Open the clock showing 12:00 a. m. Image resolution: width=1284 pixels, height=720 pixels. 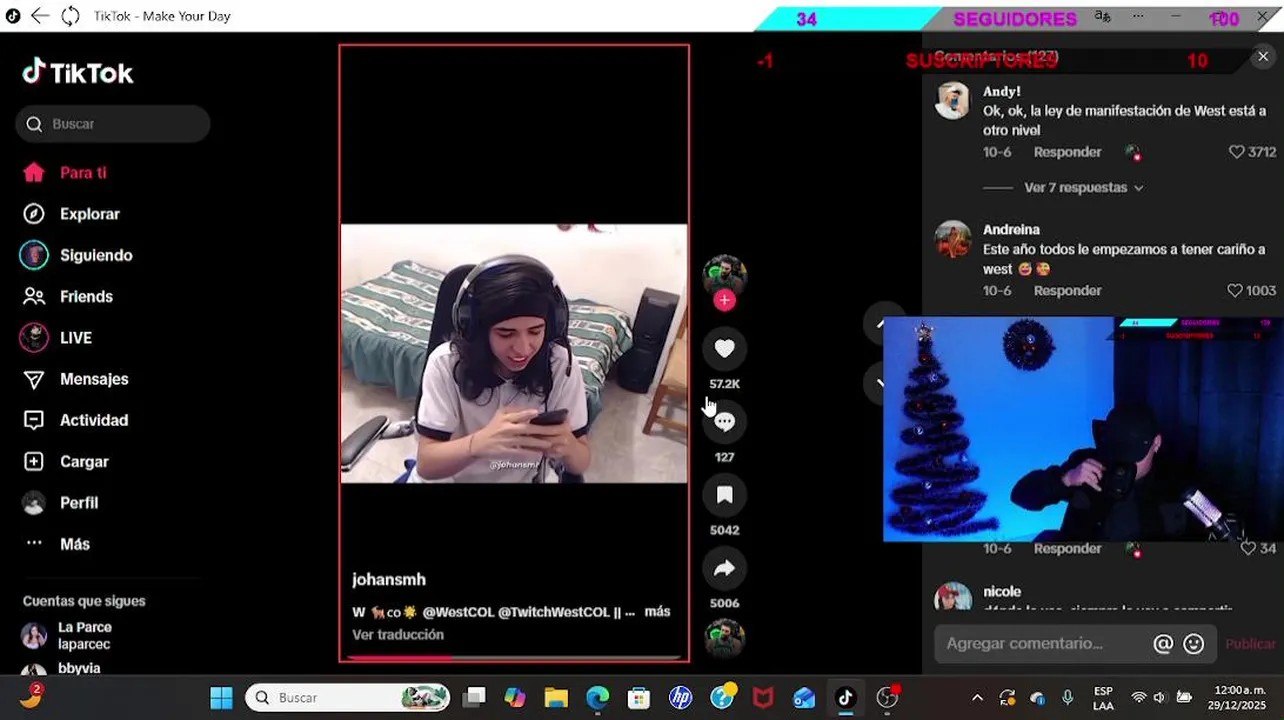coord(1239,698)
